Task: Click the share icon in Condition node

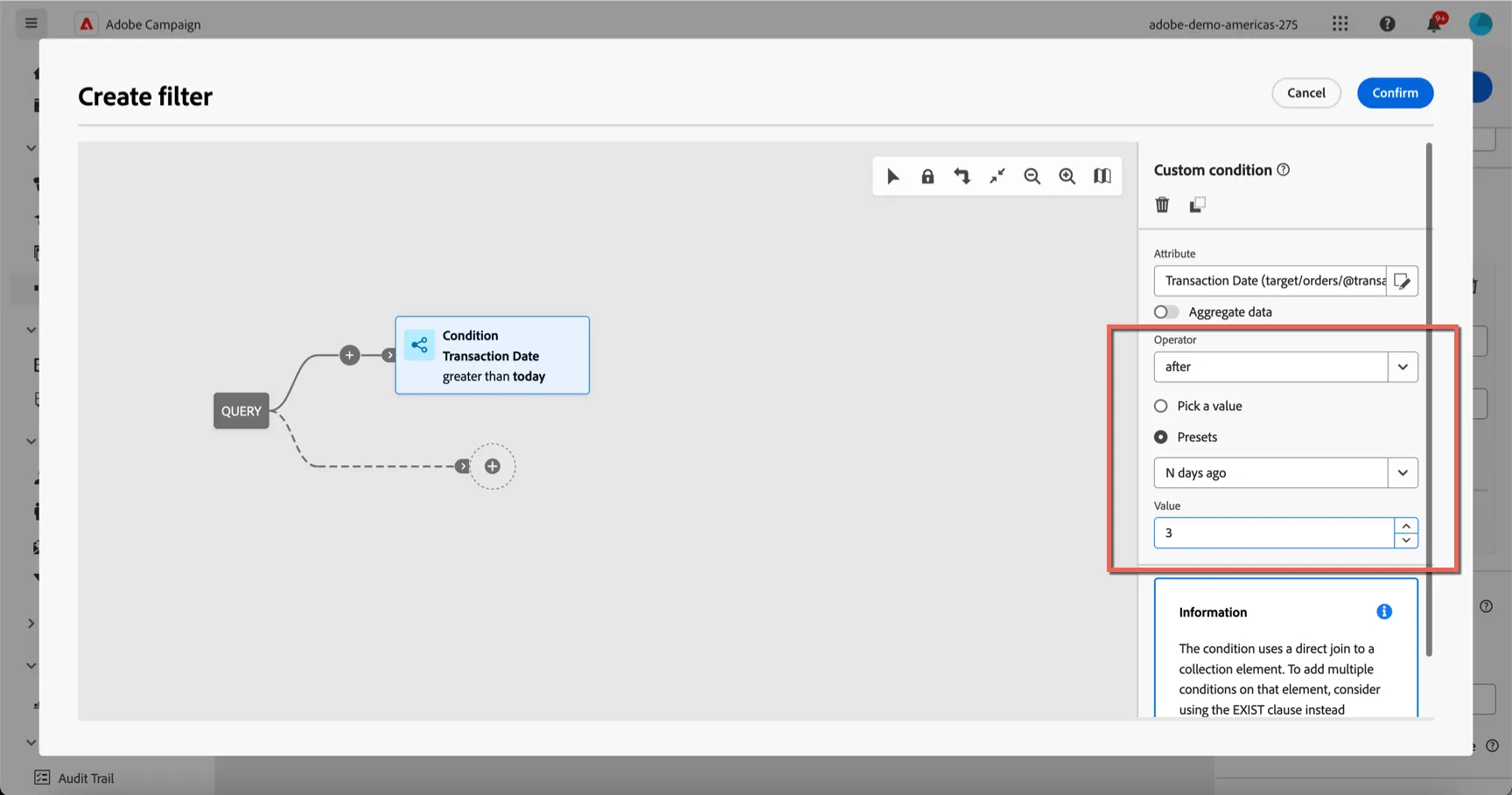Action: (x=419, y=345)
